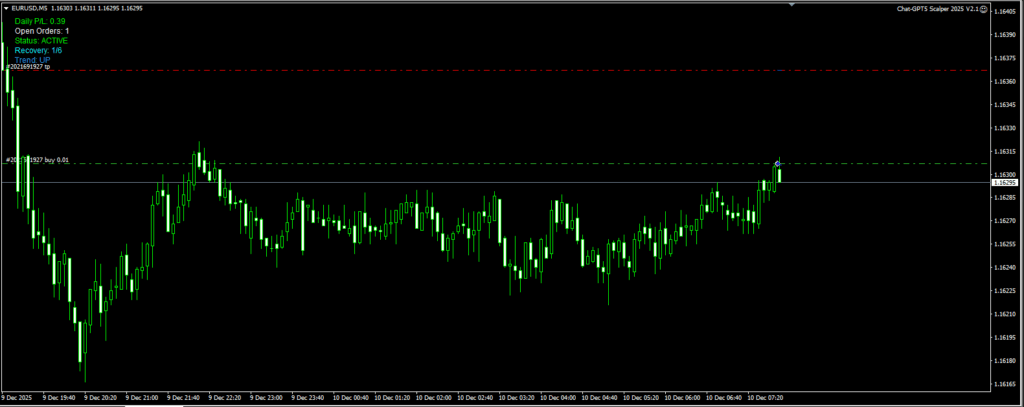Click the 10 Dec 02:00 time axis label
The width and height of the screenshot is (1024, 407).
click(436, 397)
